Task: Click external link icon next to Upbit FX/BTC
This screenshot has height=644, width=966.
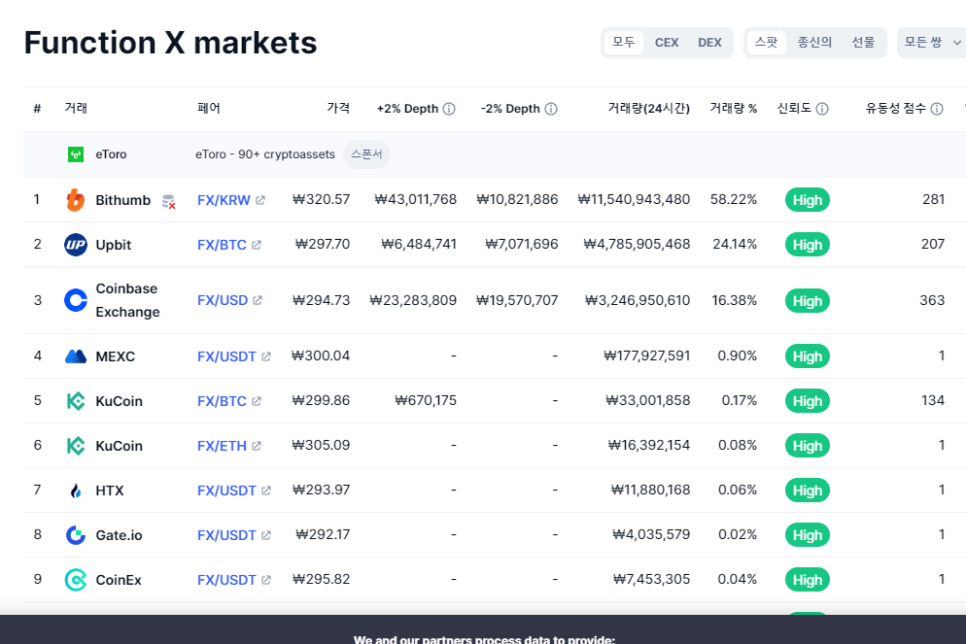Action: coord(256,245)
